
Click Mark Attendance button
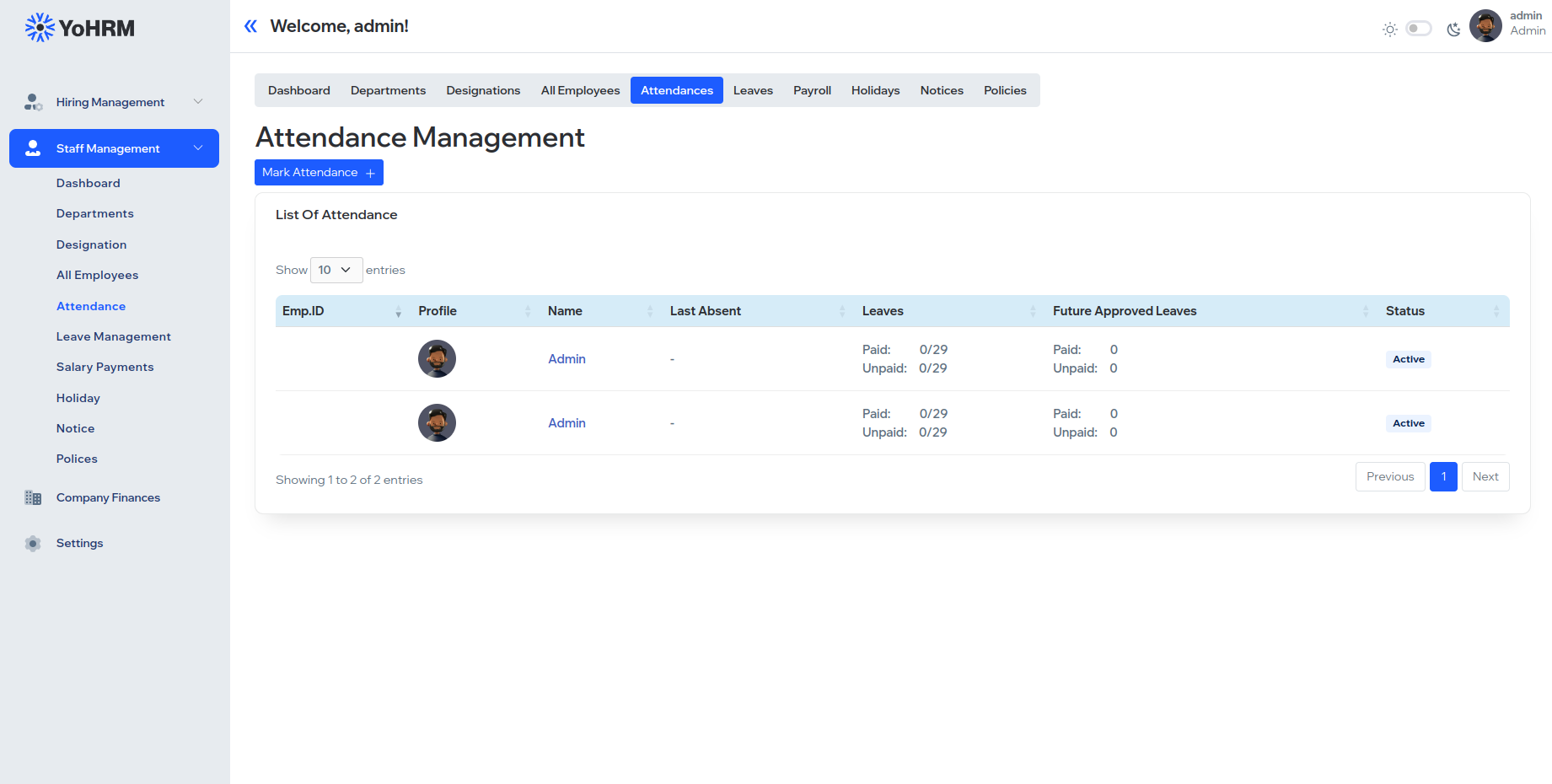pos(319,172)
